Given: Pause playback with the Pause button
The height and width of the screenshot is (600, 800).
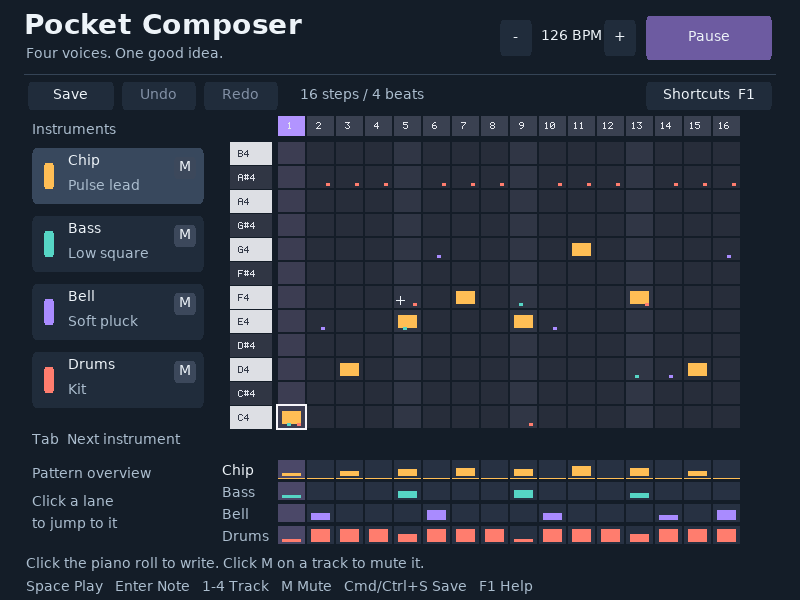Looking at the screenshot, I should [709, 38].
